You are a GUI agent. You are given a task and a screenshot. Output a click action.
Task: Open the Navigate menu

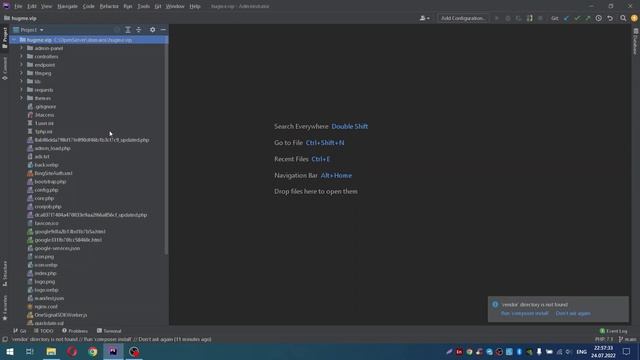coord(67,7)
